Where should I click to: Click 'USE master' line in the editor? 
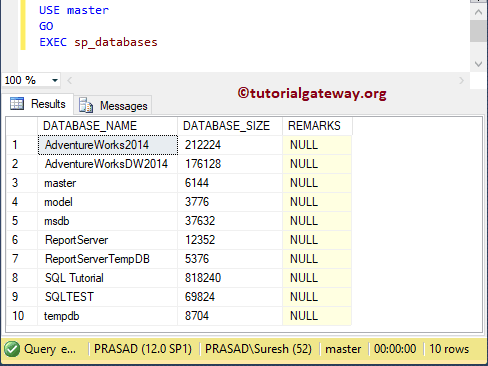tap(74, 10)
